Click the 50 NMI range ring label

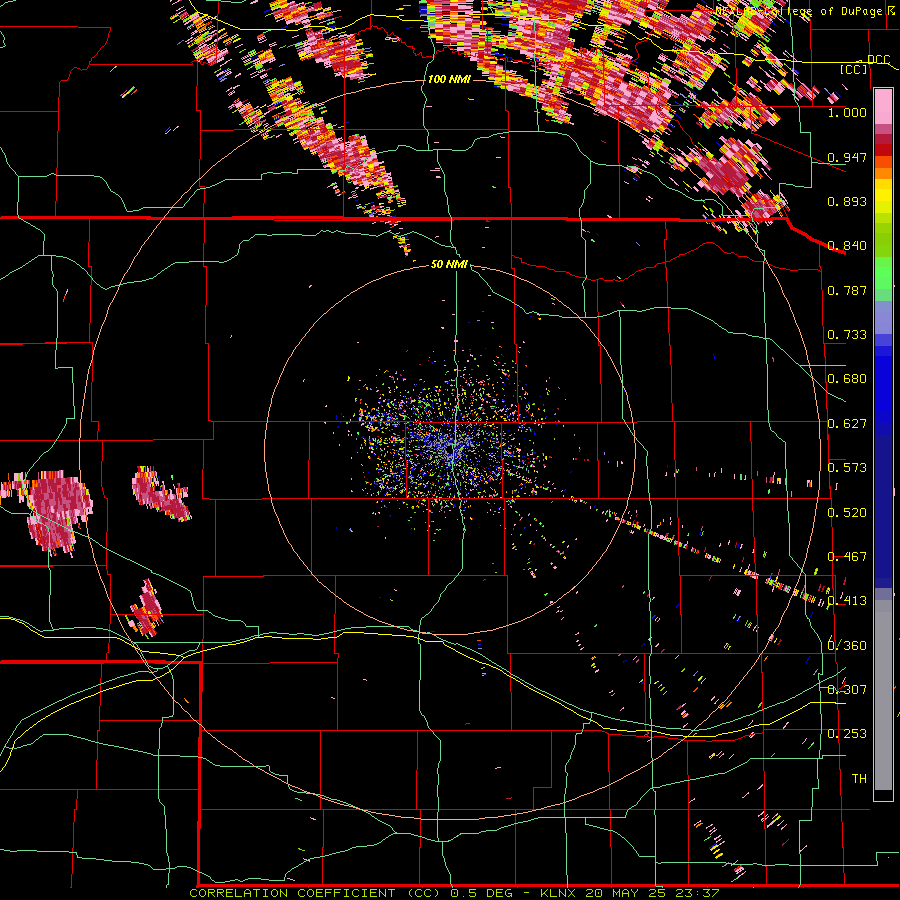click(x=449, y=265)
